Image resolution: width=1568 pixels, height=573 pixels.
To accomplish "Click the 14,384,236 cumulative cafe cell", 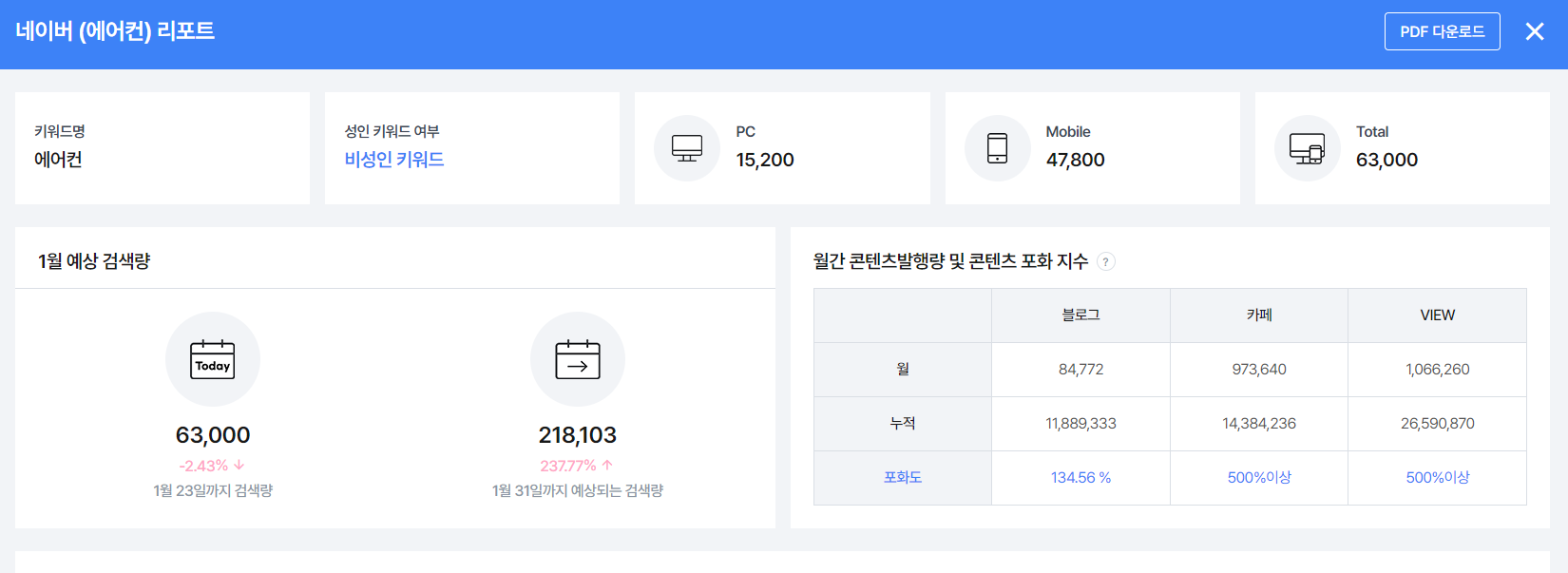I will click(1259, 424).
